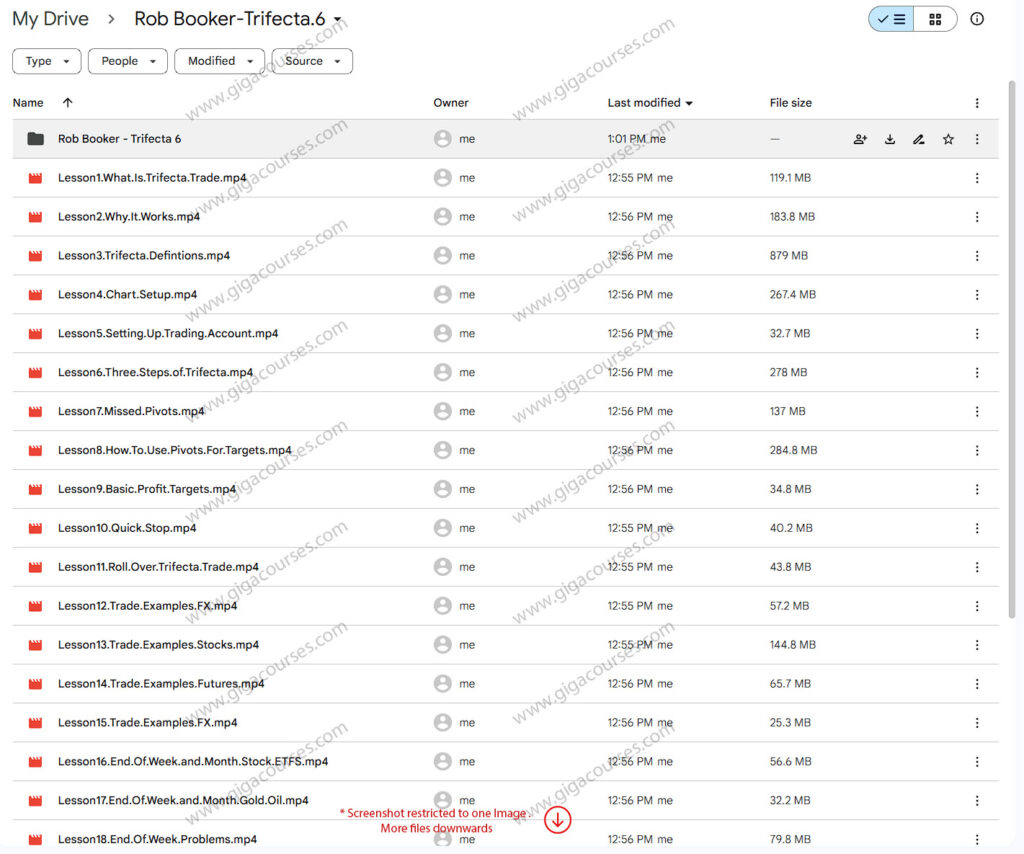Screen dimensions: 1024x854
Task: Expand the Source filter dropdown
Action: coord(312,61)
